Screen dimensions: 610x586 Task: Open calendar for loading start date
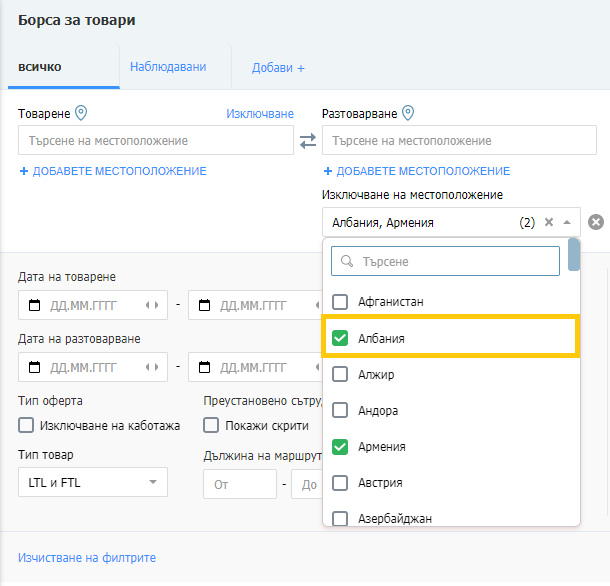pyautogui.click(x=35, y=305)
